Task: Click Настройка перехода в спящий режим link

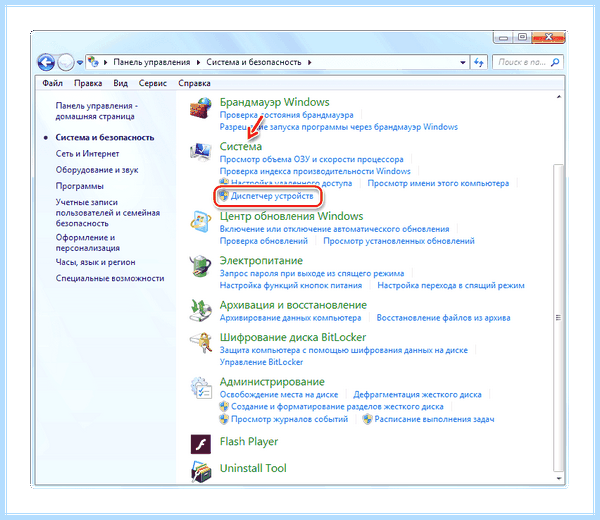Action: tap(451, 285)
